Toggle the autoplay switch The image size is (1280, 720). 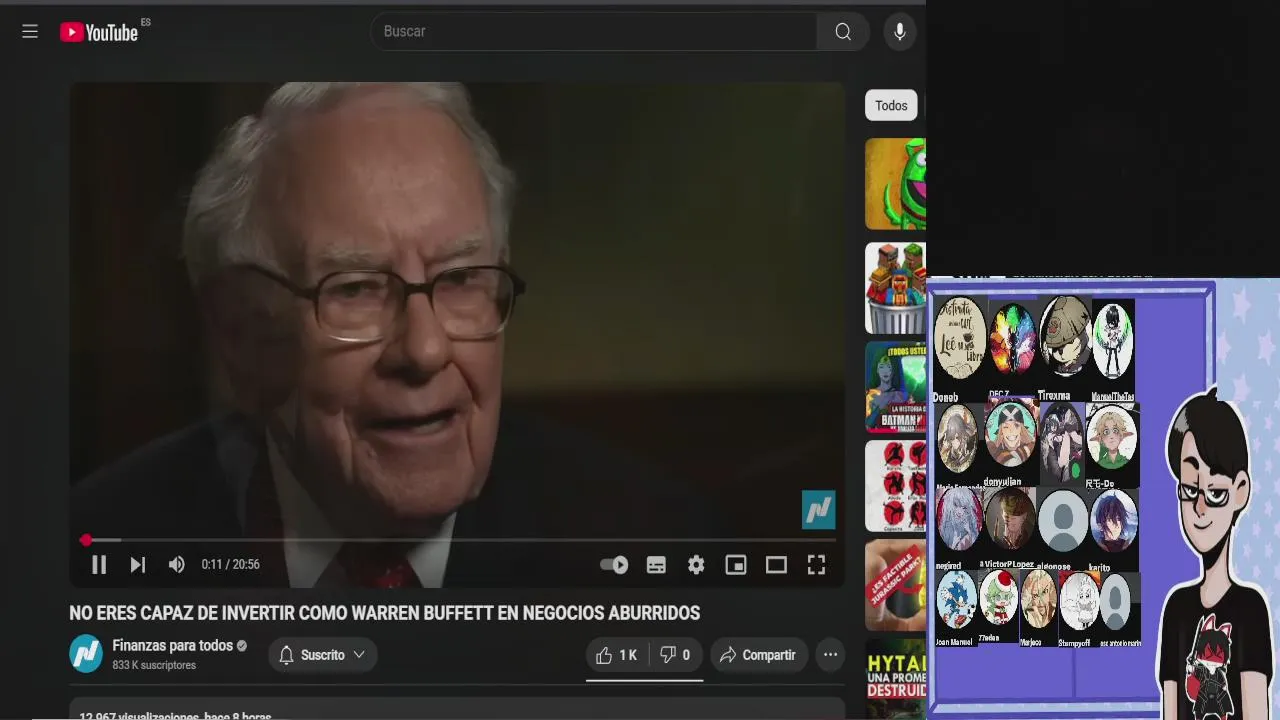tap(614, 565)
